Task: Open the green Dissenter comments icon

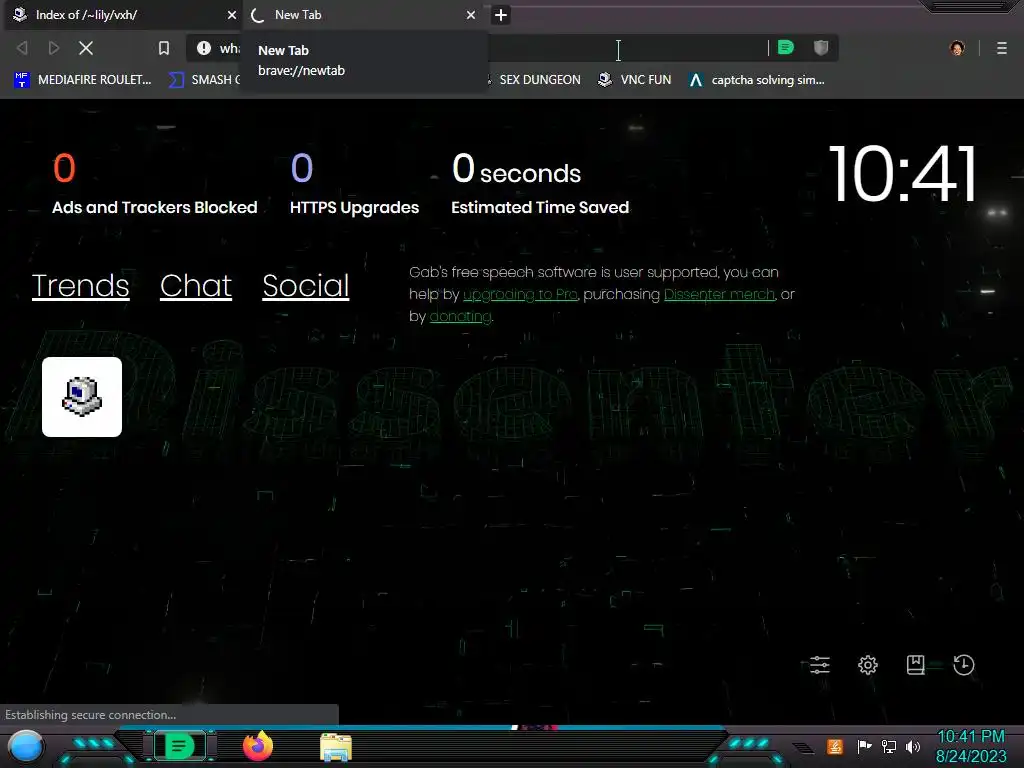Action: 786,47
